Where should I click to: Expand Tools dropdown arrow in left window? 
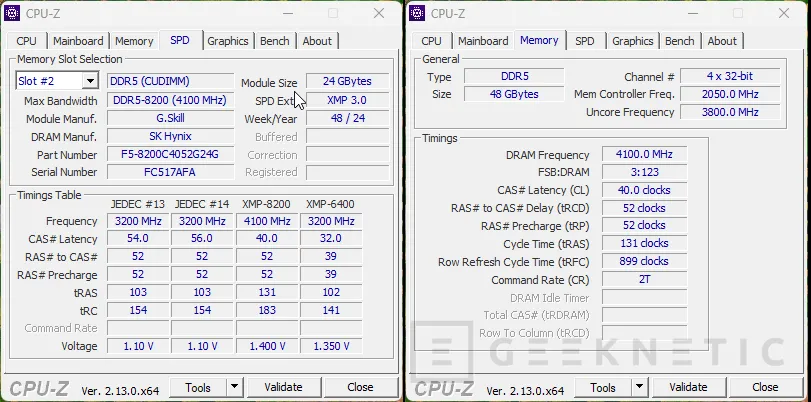tap(234, 387)
